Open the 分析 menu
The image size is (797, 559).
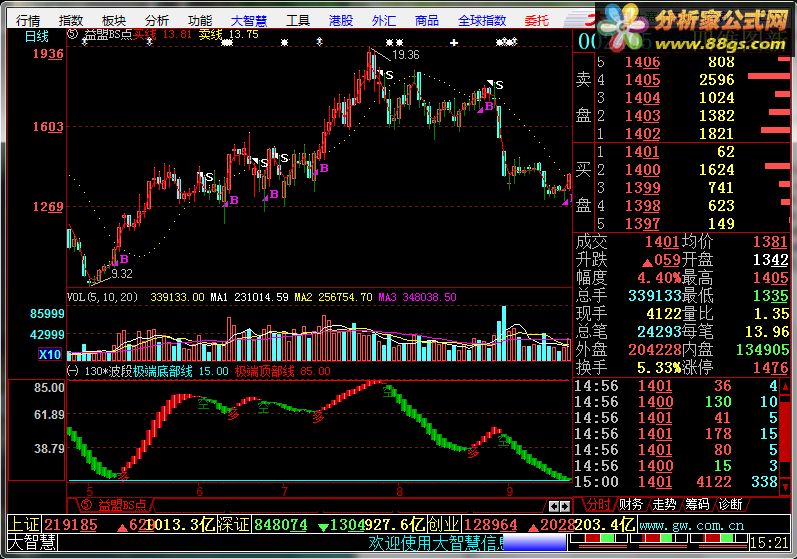[157, 20]
